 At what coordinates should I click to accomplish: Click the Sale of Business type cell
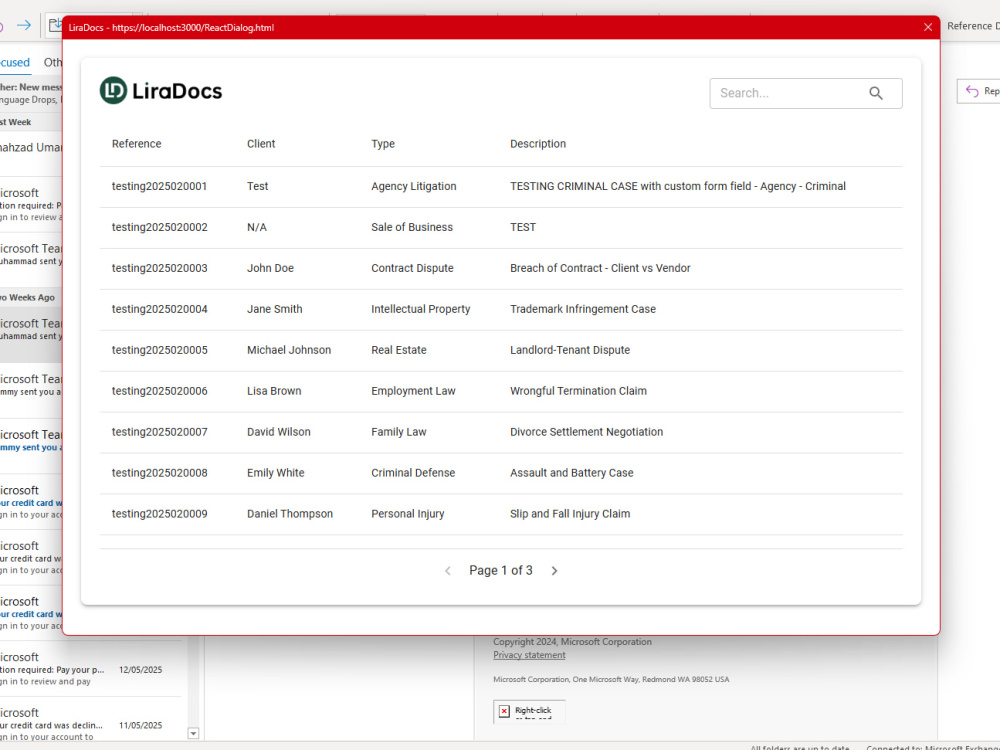[412, 227]
